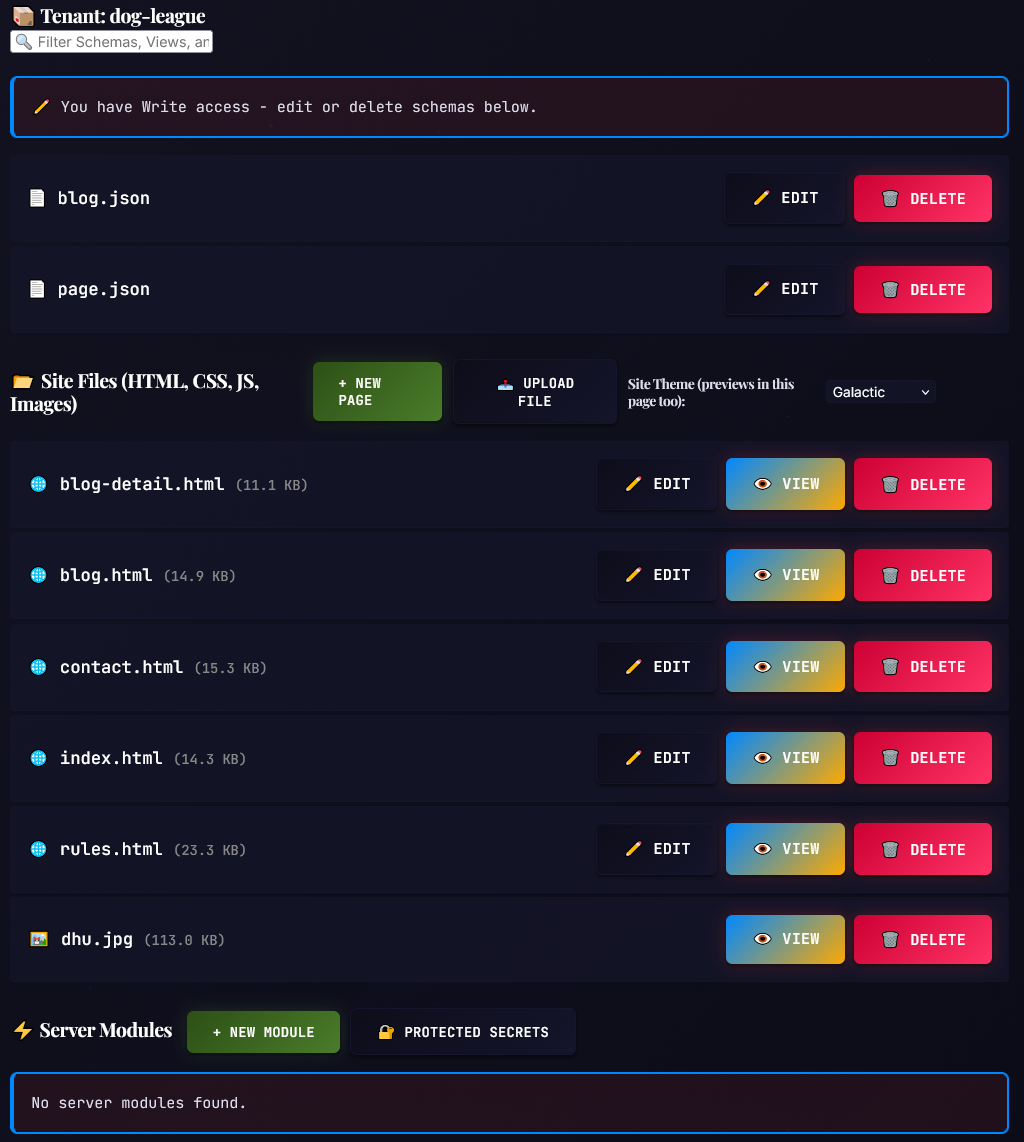Open the Upload File dialog
The image size is (1024, 1142).
(x=535, y=392)
